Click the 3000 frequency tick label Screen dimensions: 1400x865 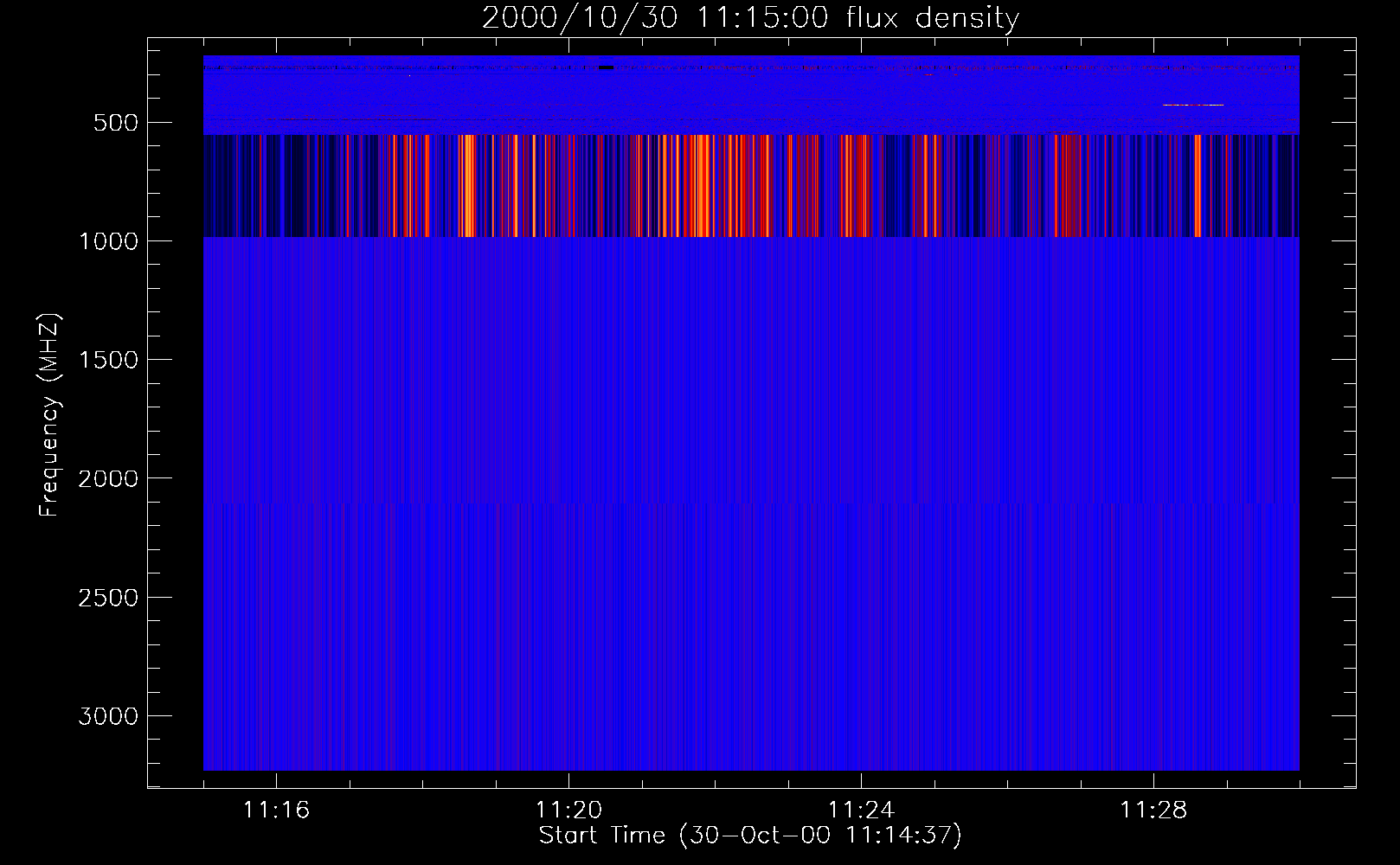(x=108, y=716)
